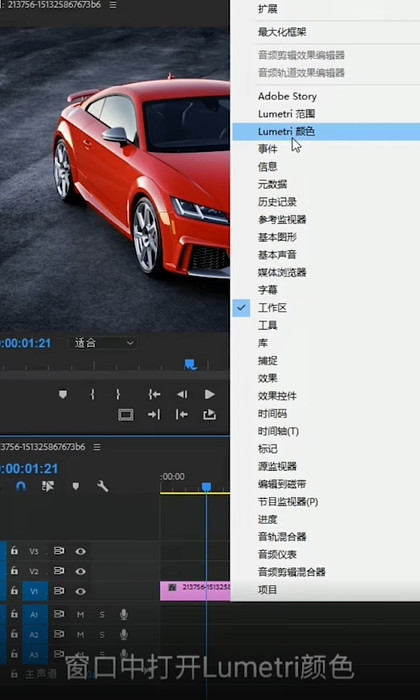Screen dimensions: 420x700
Task: Toggle lock on track V1
Action: (14, 591)
